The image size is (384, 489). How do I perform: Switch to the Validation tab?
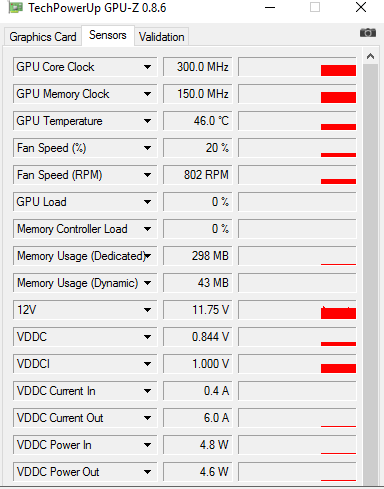point(162,37)
